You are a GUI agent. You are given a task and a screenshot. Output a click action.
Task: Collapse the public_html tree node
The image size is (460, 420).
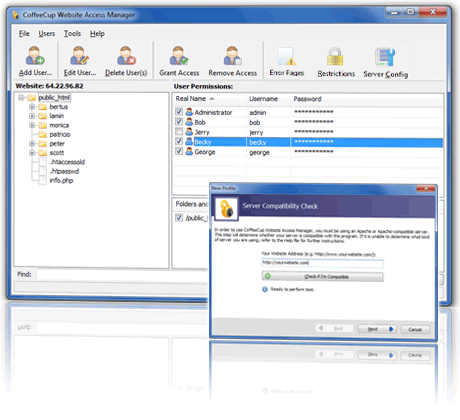tap(21, 98)
